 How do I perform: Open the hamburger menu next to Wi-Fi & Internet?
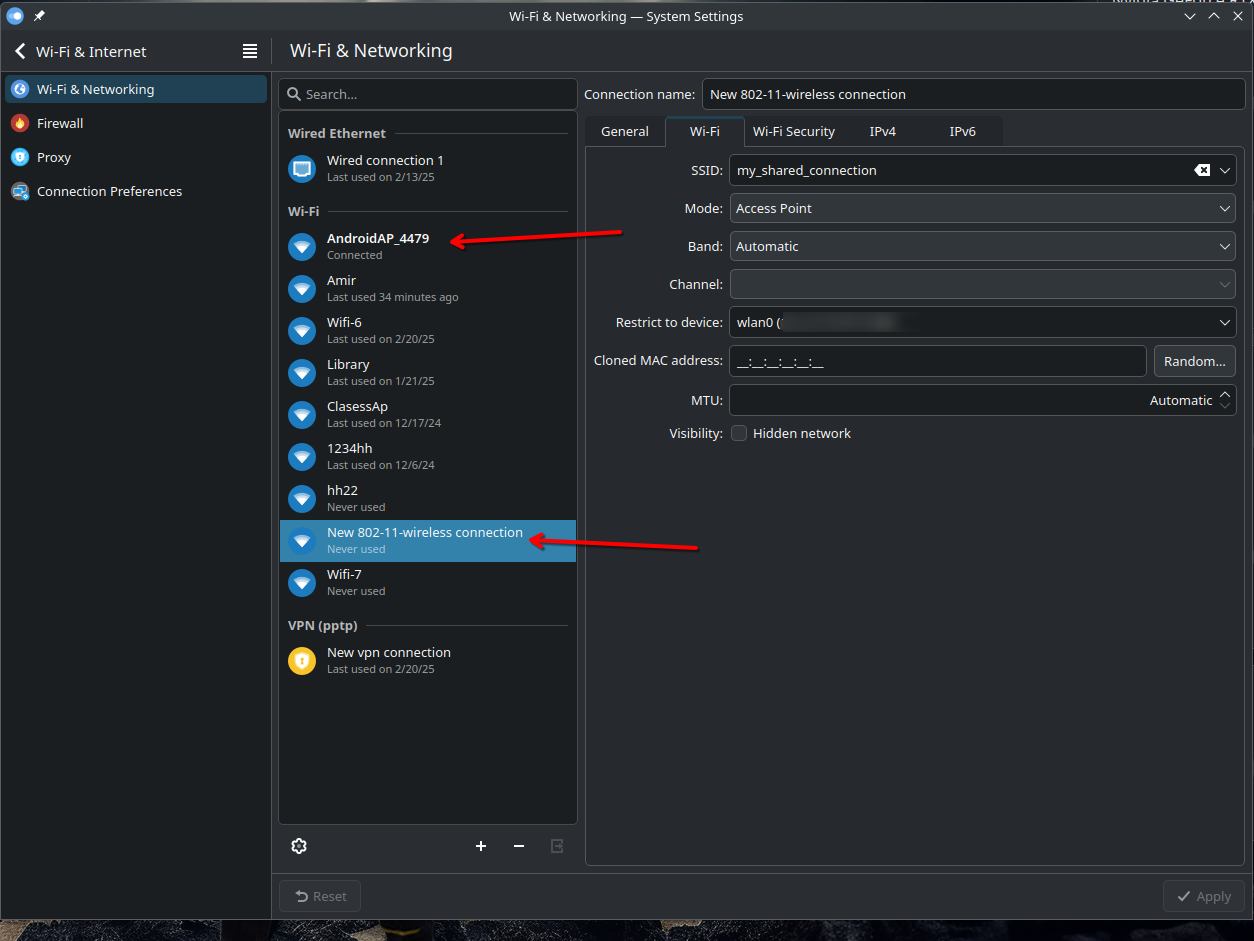[250, 51]
